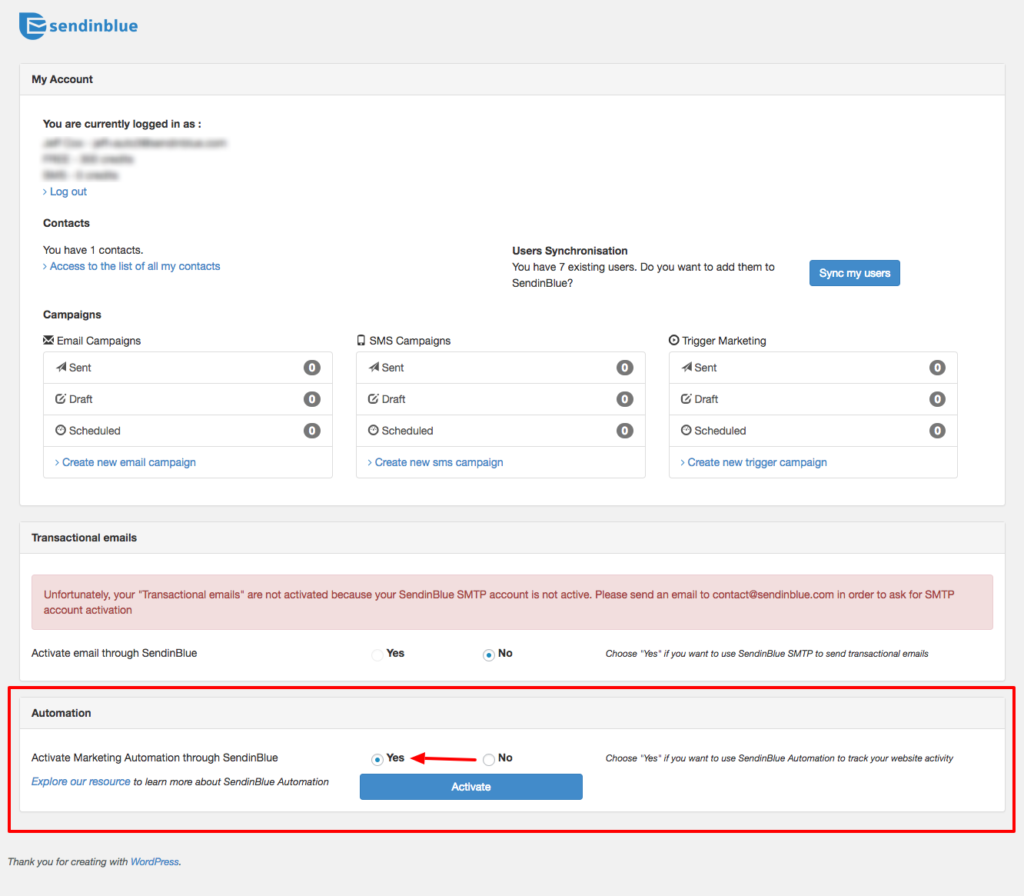Click the Sent paper-plane icon under SMS Campaigns
Viewport: 1024px width, 896px height.
[374, 367]
